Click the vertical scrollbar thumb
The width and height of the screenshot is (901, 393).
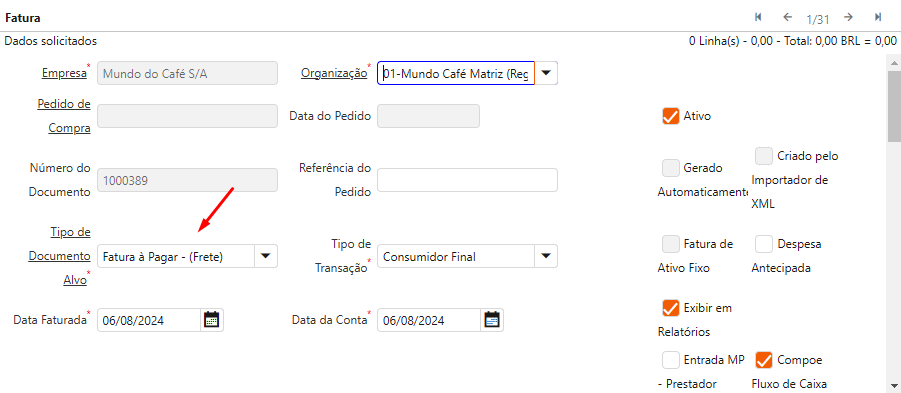[x=894, y=106]
